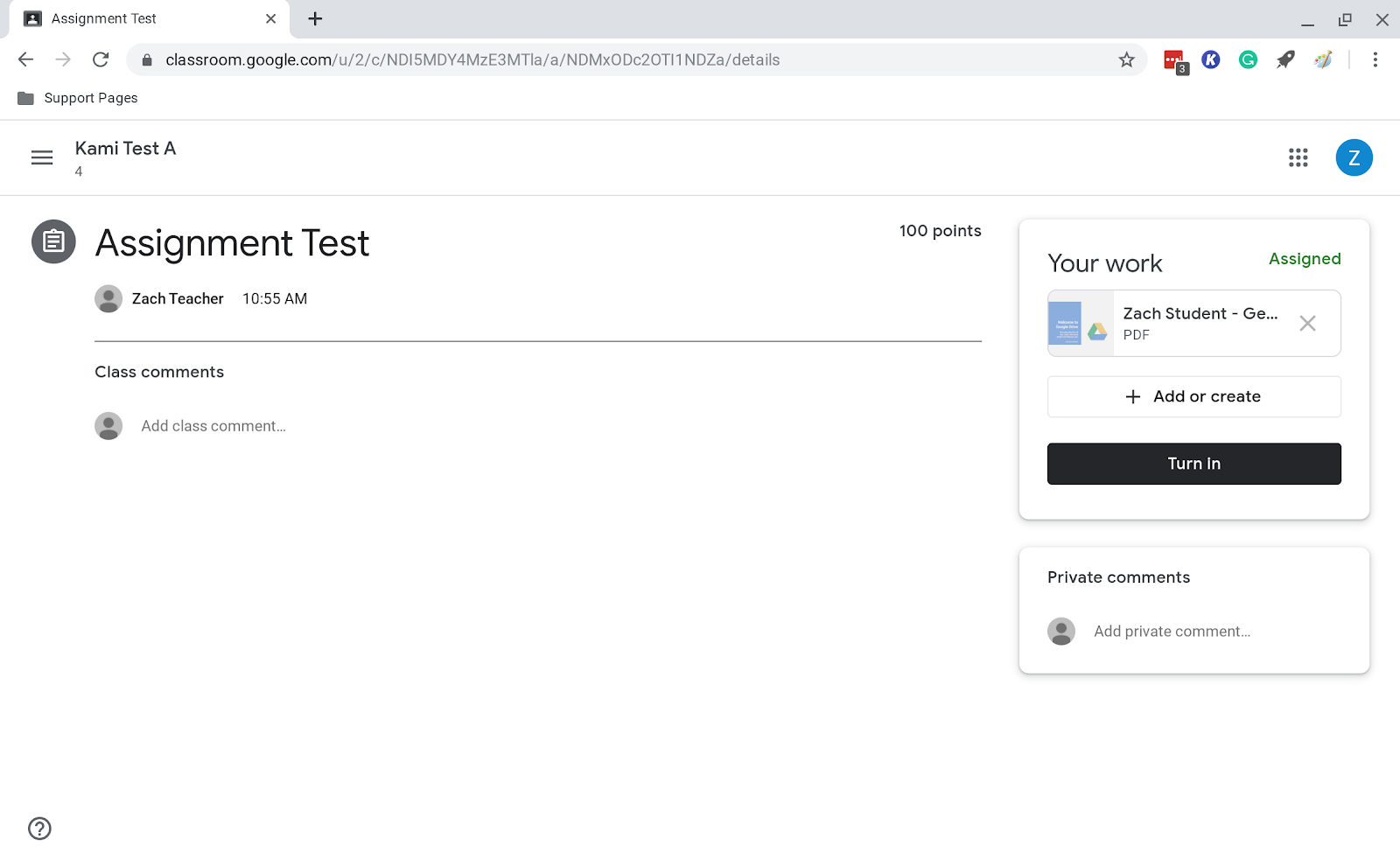Bookmark this page using the star
Image resolution: width=1400 pixels, height=867 pixels.
pos(1127,59)
